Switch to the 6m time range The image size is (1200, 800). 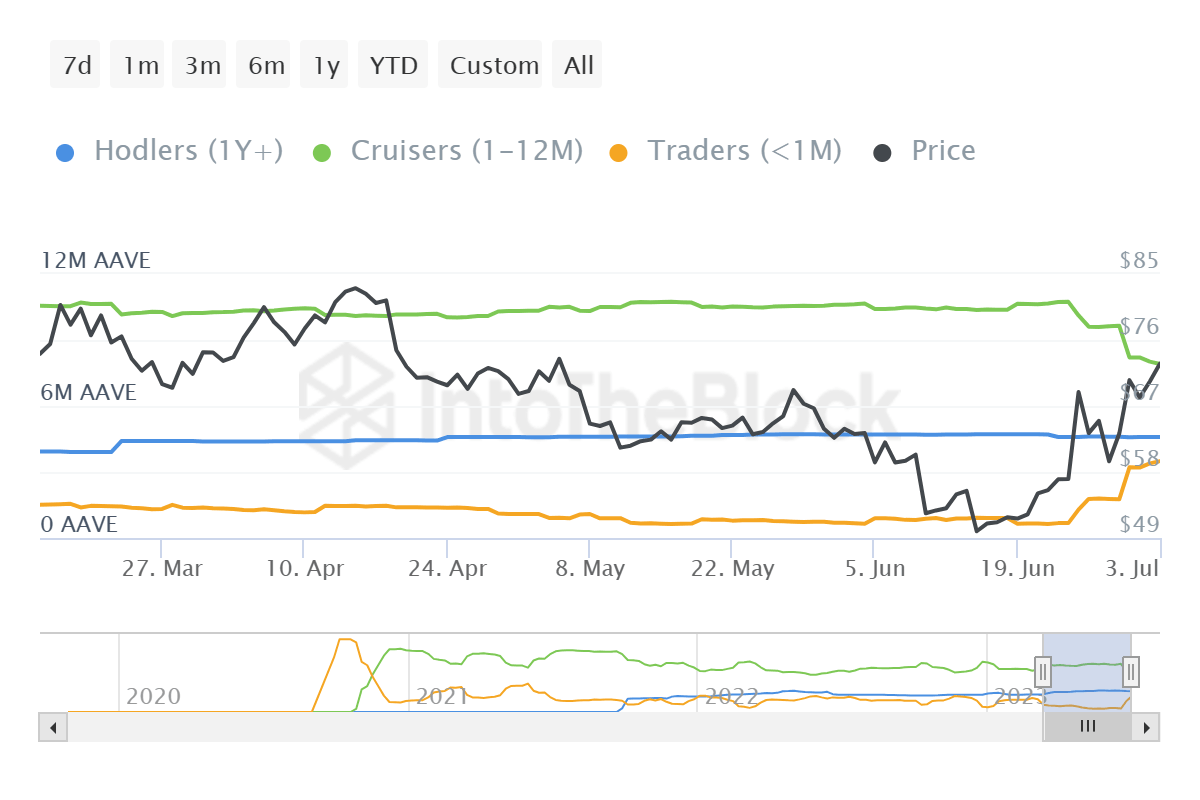coord(266,66)
